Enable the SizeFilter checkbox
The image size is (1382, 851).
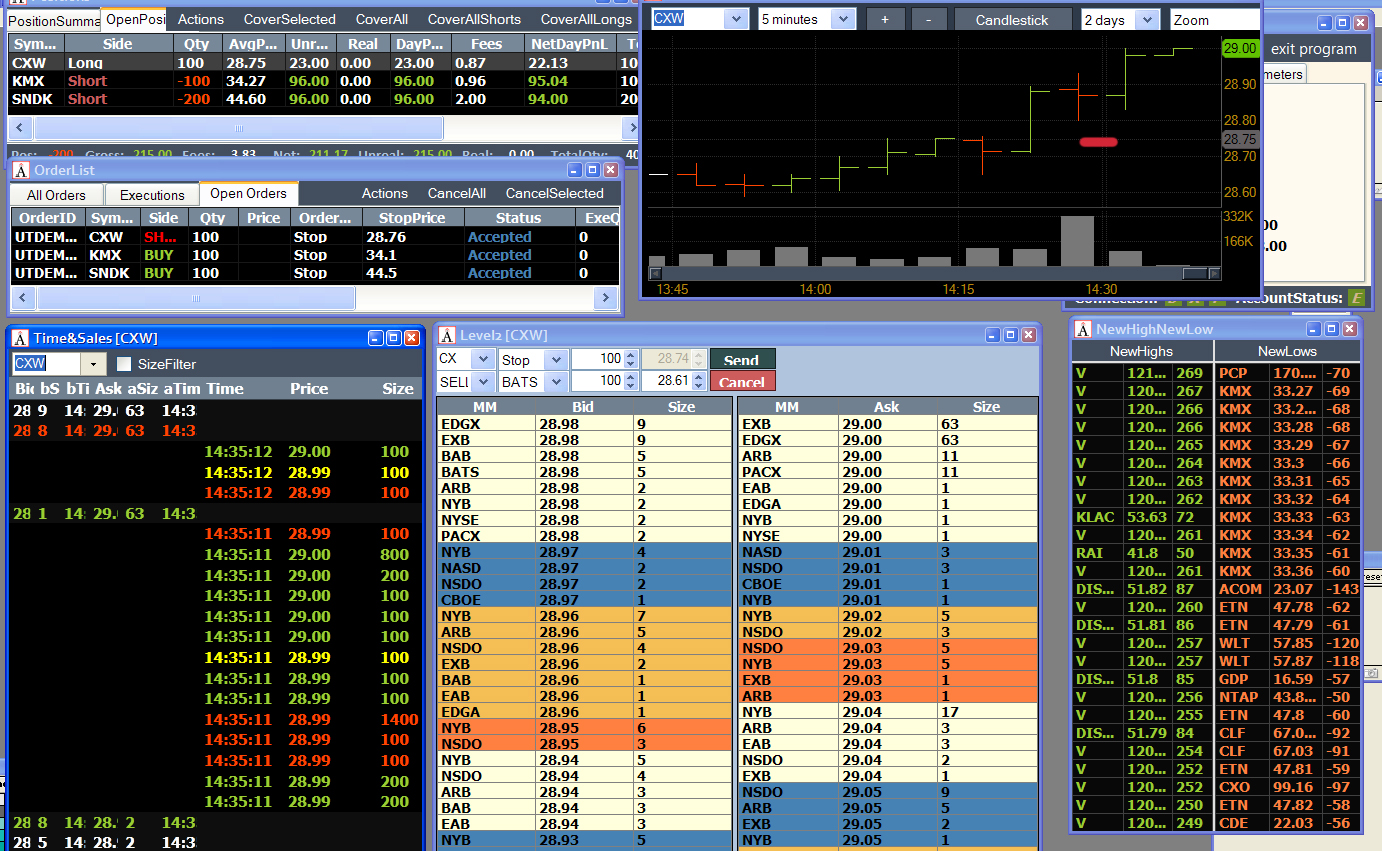pyautogui.click(x=124, y=364)
